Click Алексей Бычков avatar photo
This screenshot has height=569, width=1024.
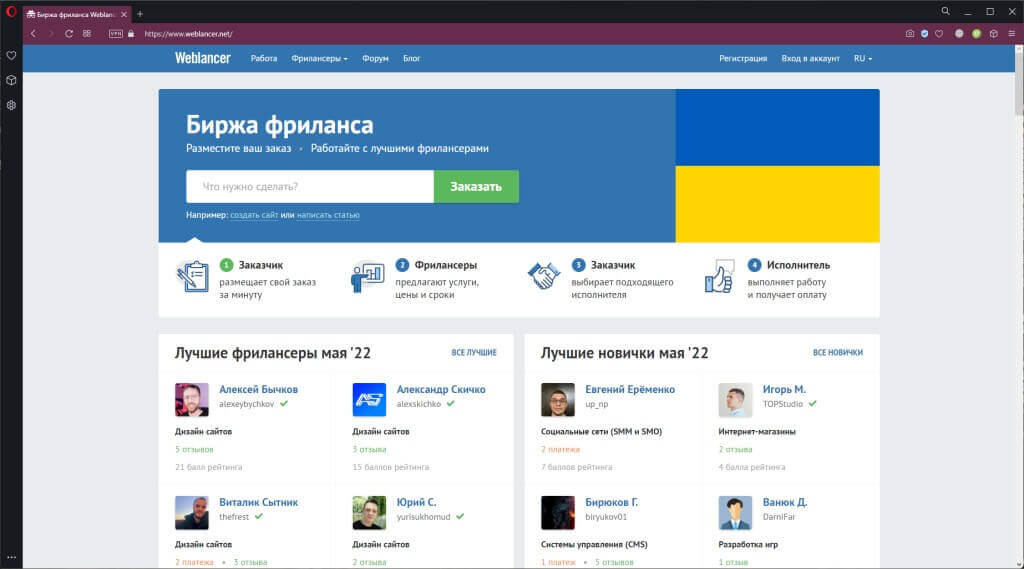[191, 400]
